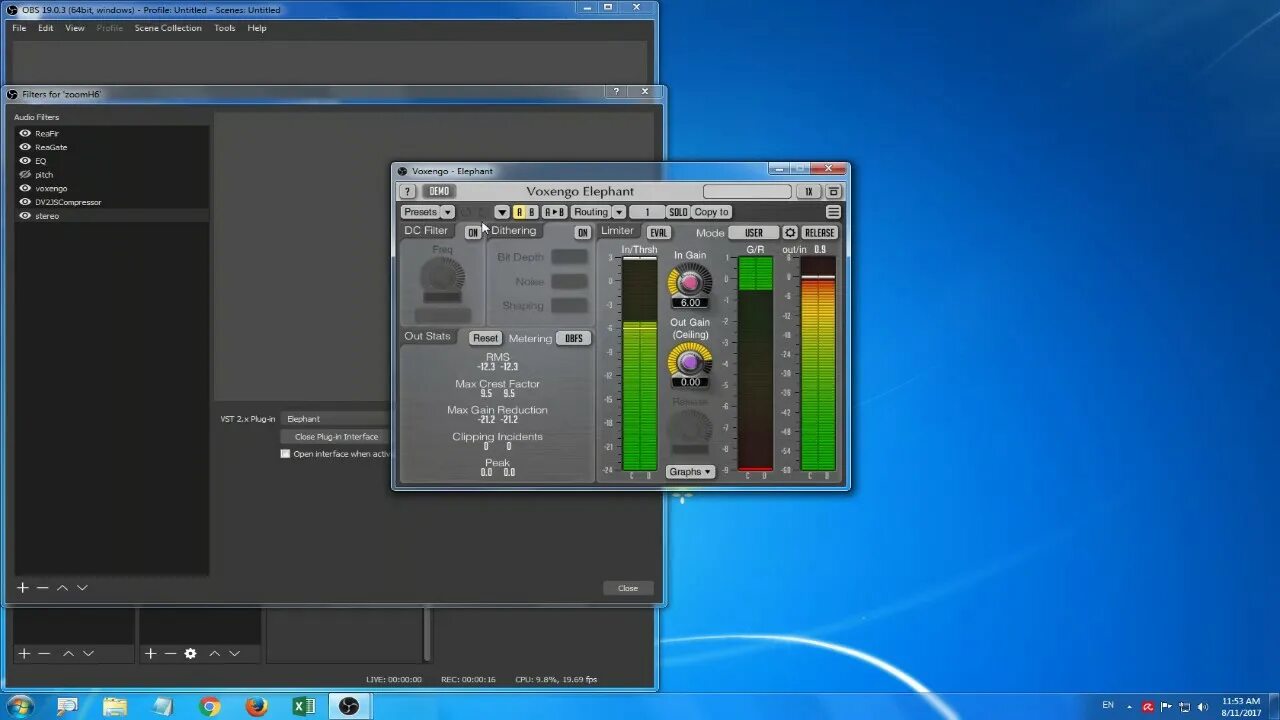Open the File menu in OBS

[19, 28]
